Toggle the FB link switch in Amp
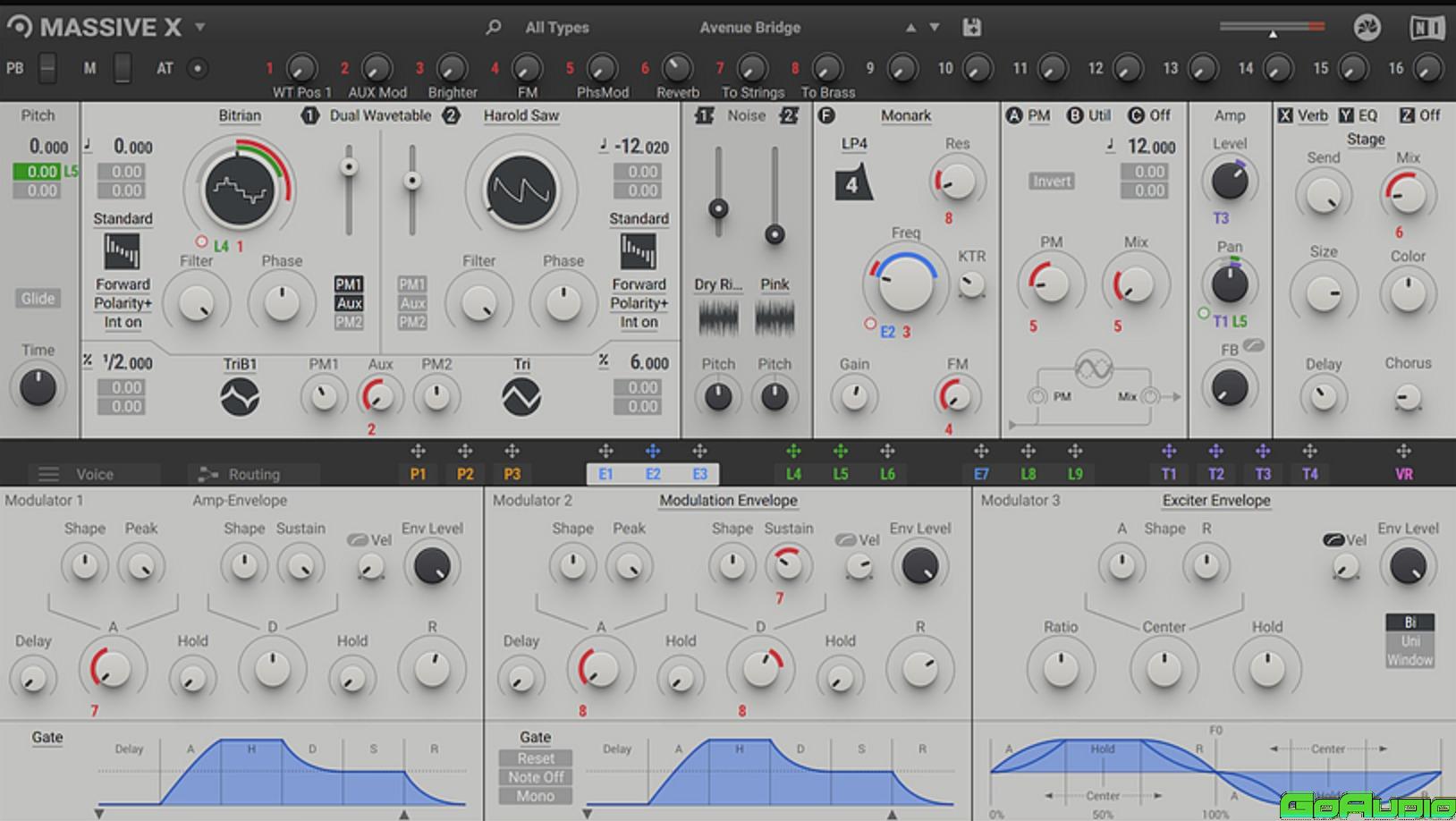The height and width of the screenshot is (821, 1456). [x=1254, y=345]
